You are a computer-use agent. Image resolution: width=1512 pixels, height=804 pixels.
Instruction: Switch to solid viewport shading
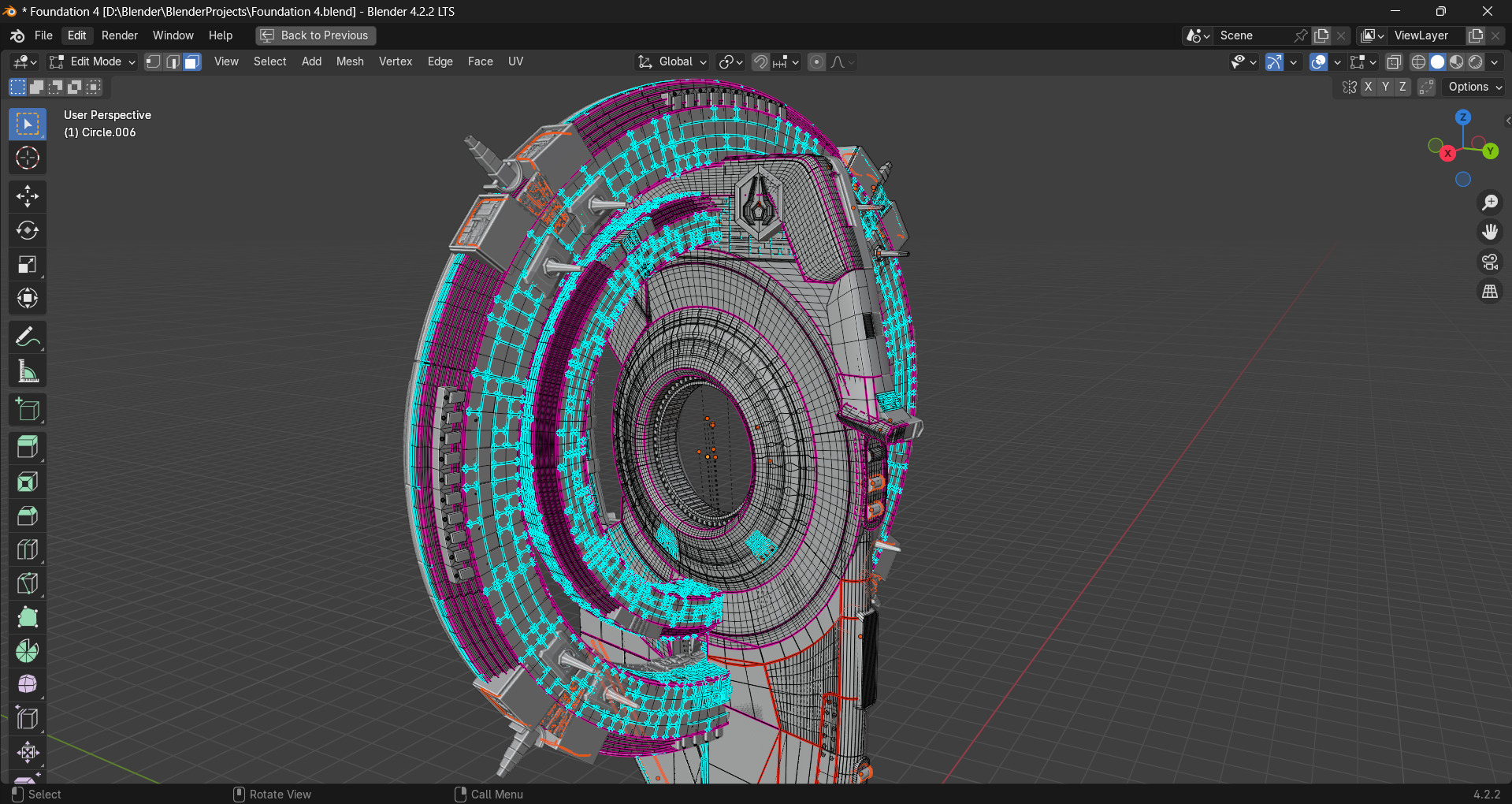1437,61
